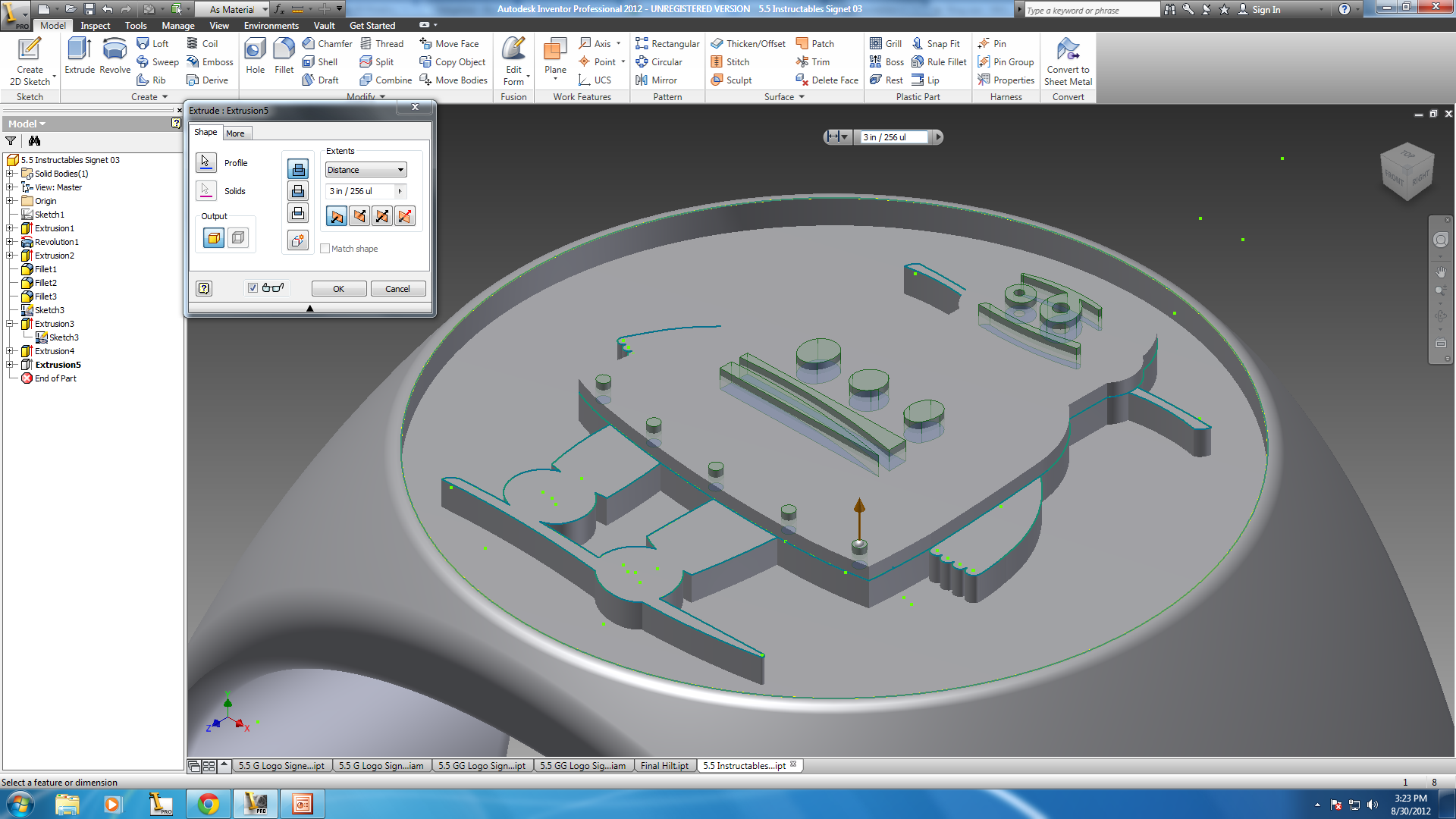Viewport: 1456px width, 819px height.
Task: Select the Sculpt tool
Action: 731,80
